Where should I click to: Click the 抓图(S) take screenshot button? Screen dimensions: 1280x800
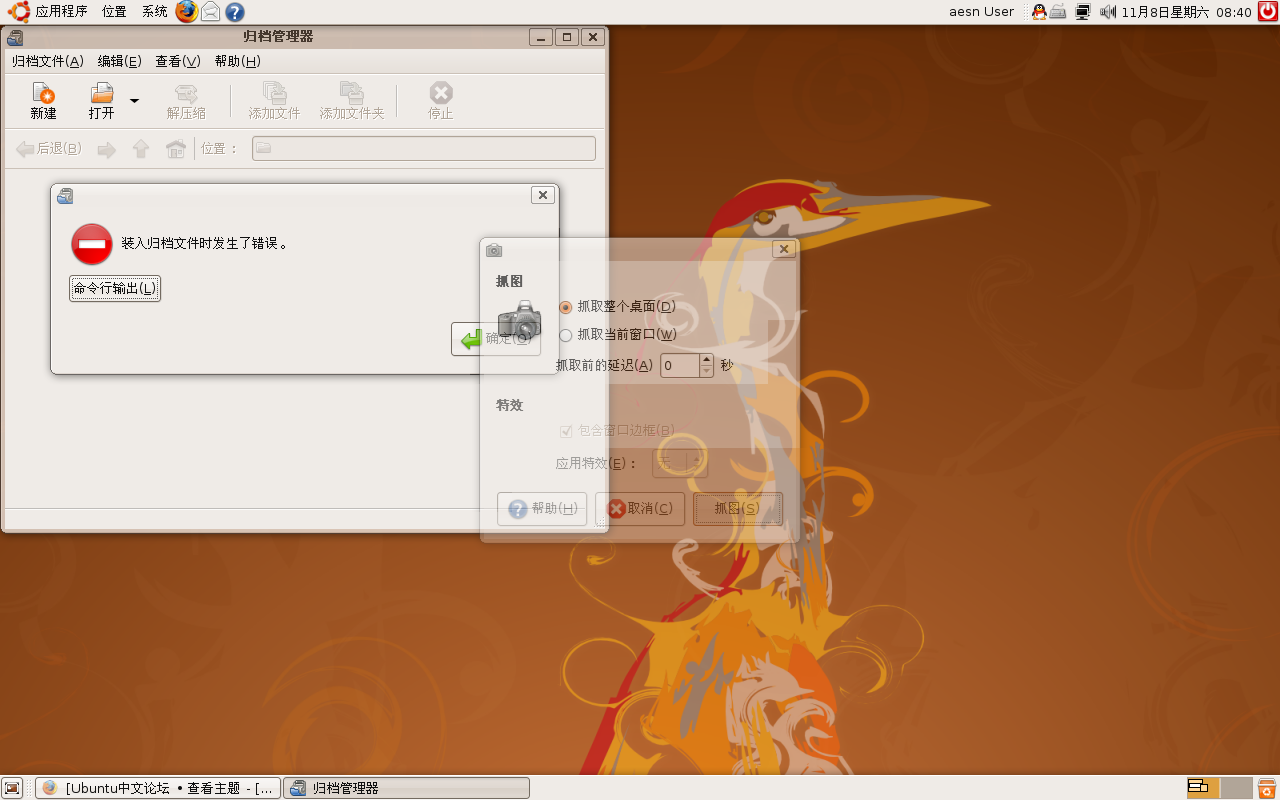[737, 509]
